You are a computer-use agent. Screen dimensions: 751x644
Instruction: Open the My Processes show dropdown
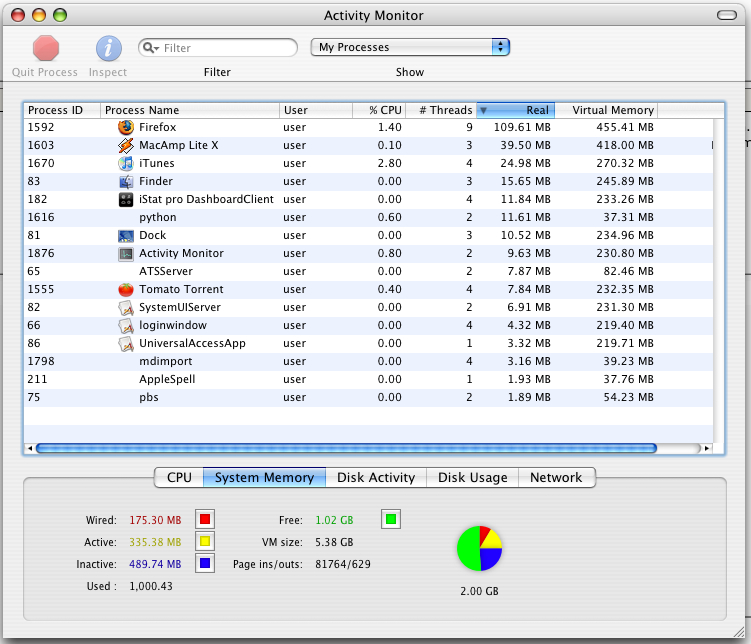pos(410,47)
